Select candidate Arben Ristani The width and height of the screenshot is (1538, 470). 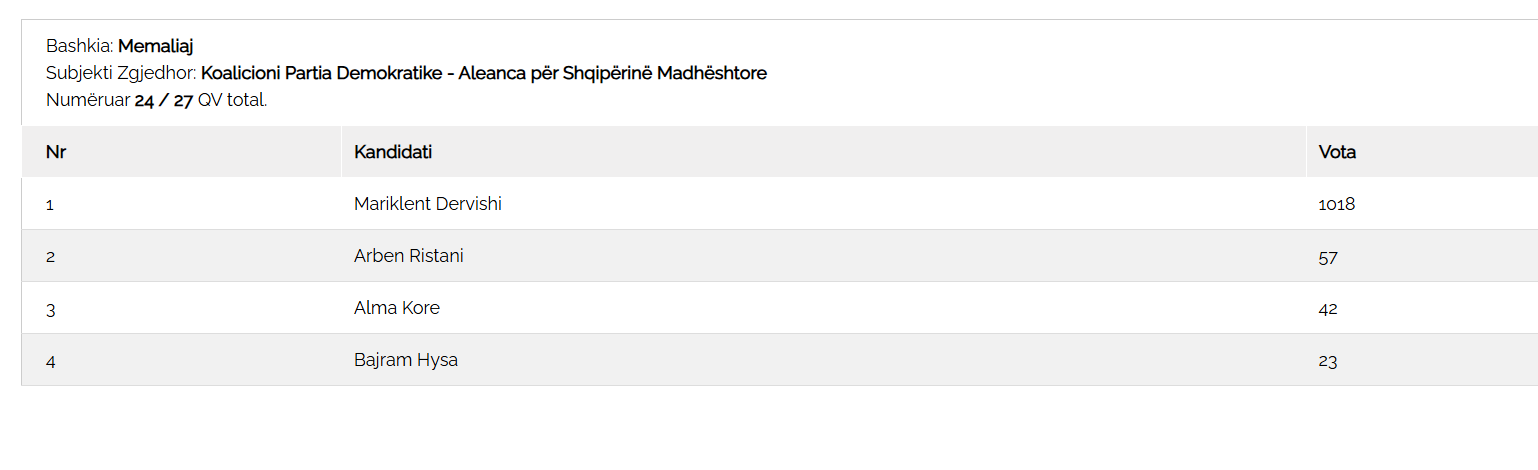[x=409, y=256]
